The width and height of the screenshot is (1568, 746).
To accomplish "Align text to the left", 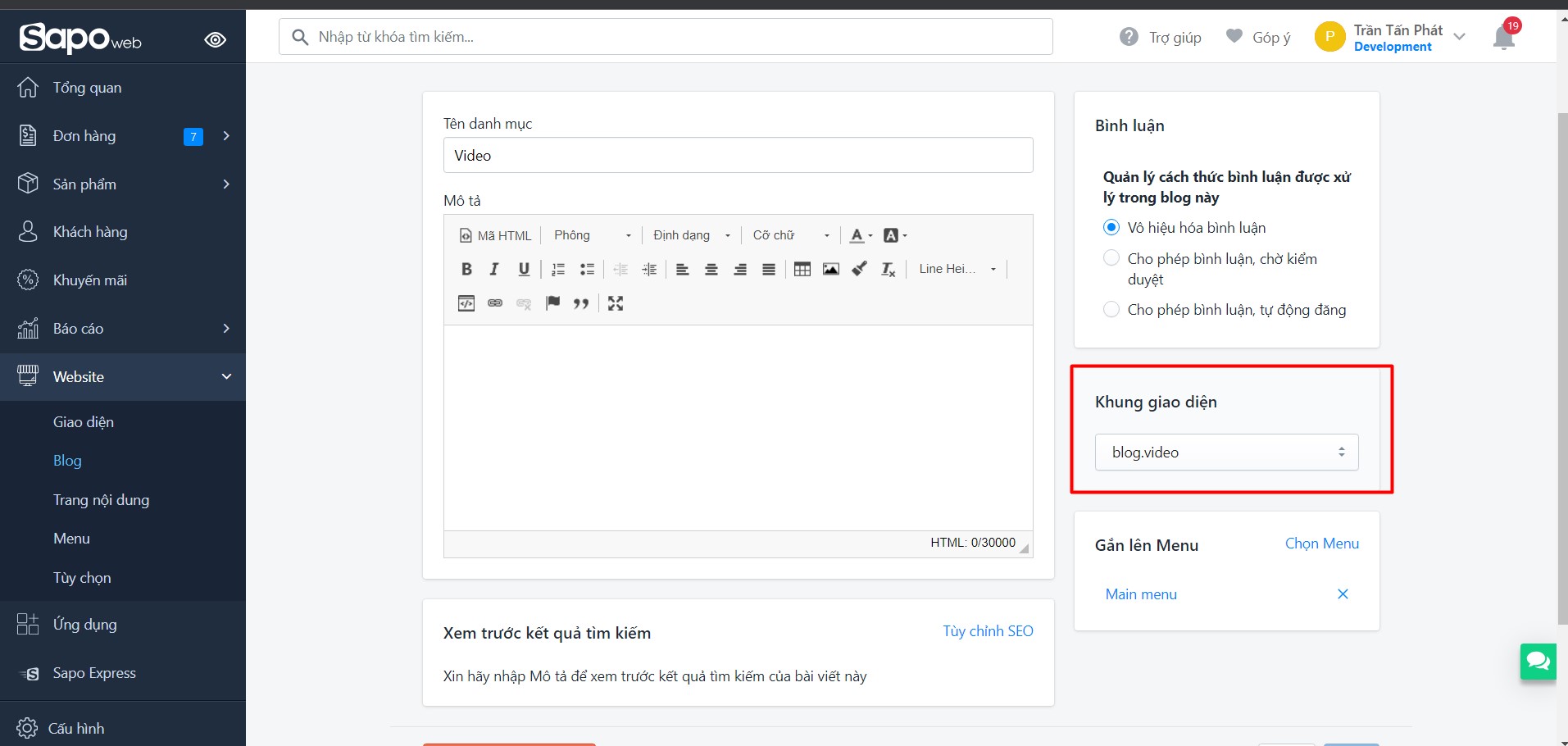I will (x=682, y=269).
